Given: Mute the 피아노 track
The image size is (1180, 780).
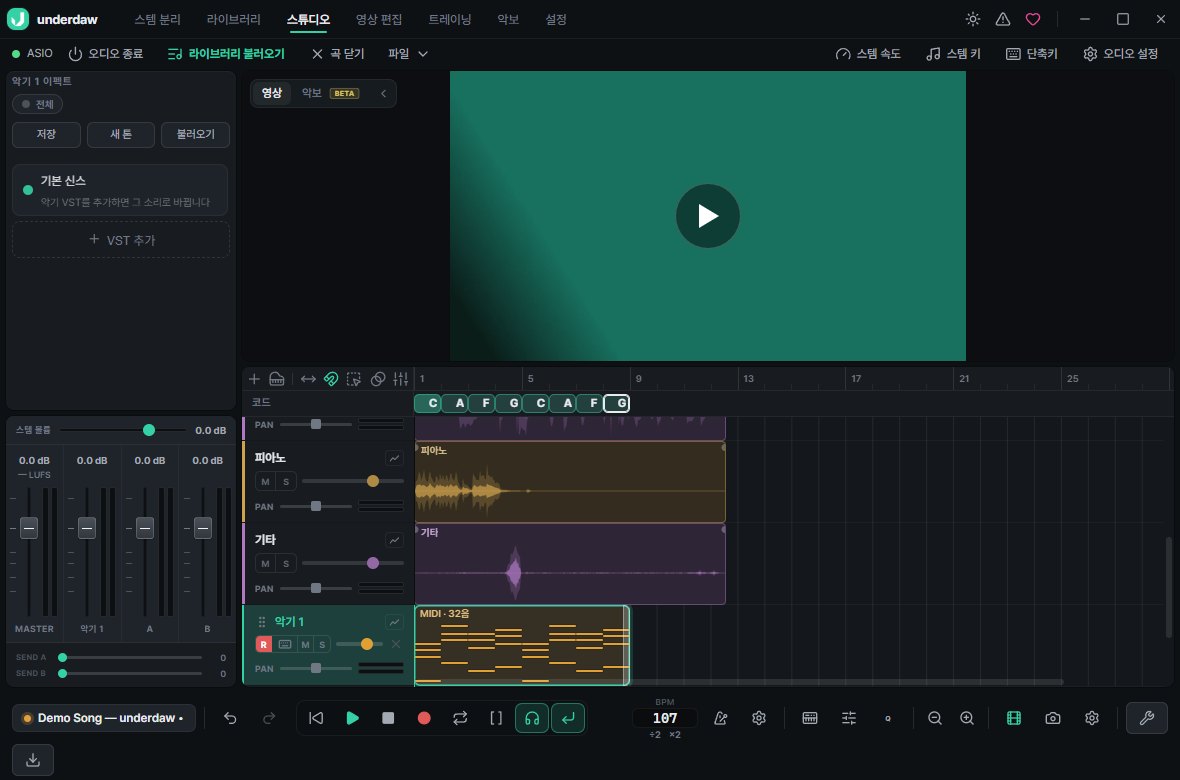Looking at the screenshot, I should click(265, 482).
